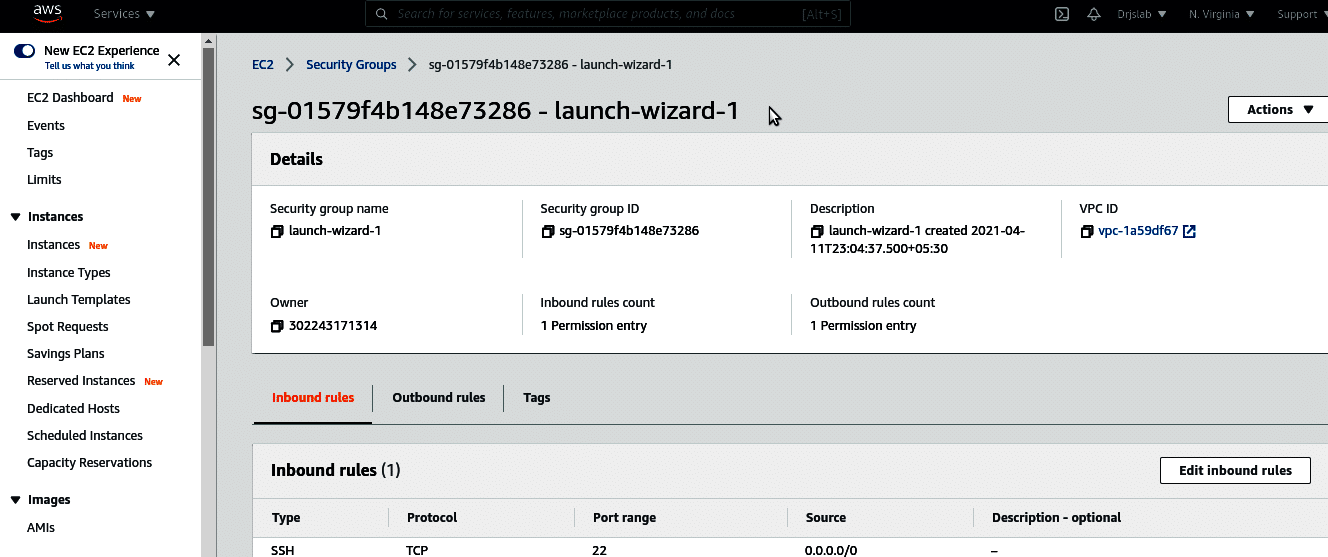Copy the security group name launch-wizard-1

pyautogui.click(x=277, y=231)
